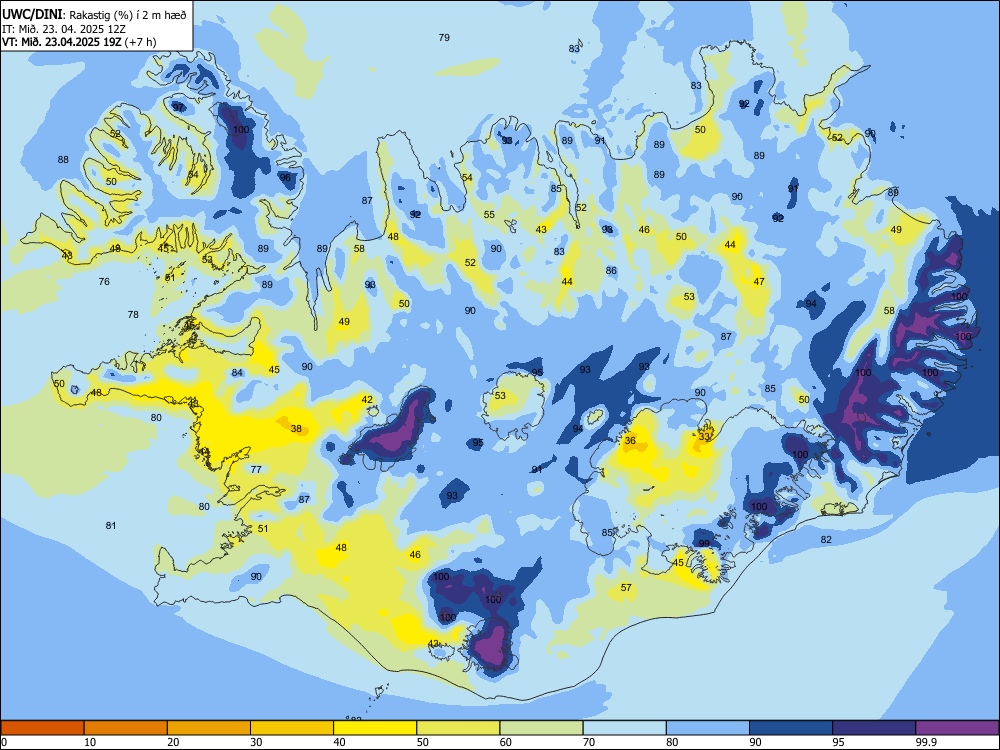Click the humidity value 36 on the map
This screenshot has height=750, width=1000.
click(x=630, y=441)
